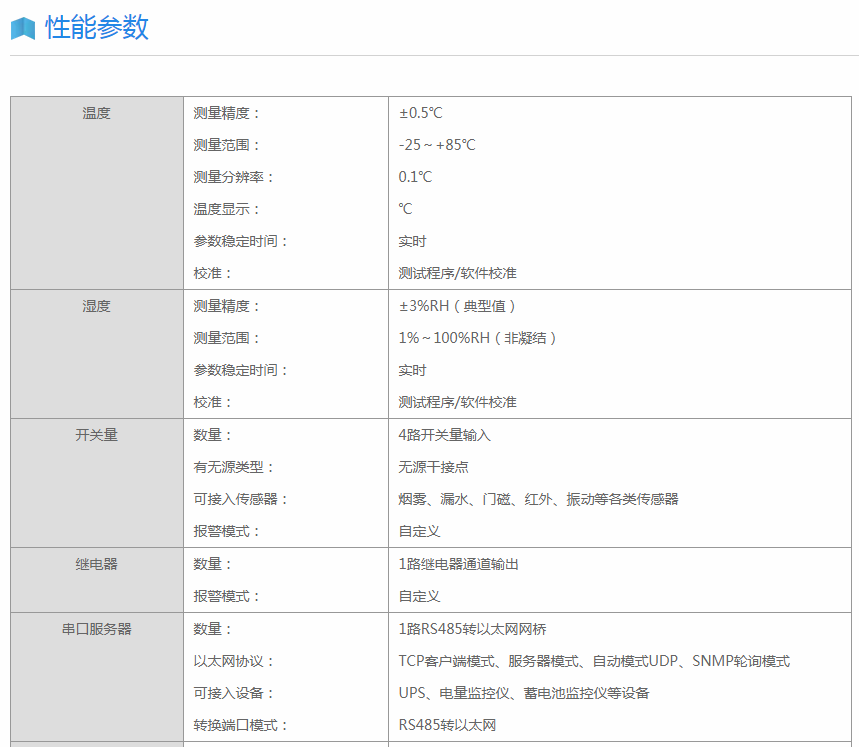Screen dimensions: 859x747
Task: Click the blue book icon beside 性能参数
Action: point(23,29)
